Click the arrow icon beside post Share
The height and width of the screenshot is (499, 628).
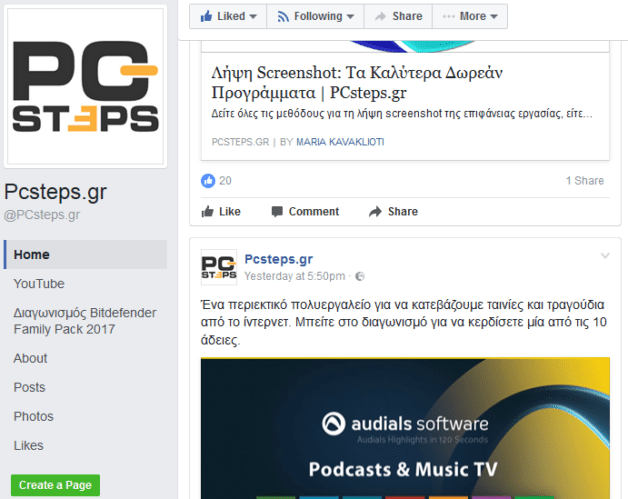[375, 211]
